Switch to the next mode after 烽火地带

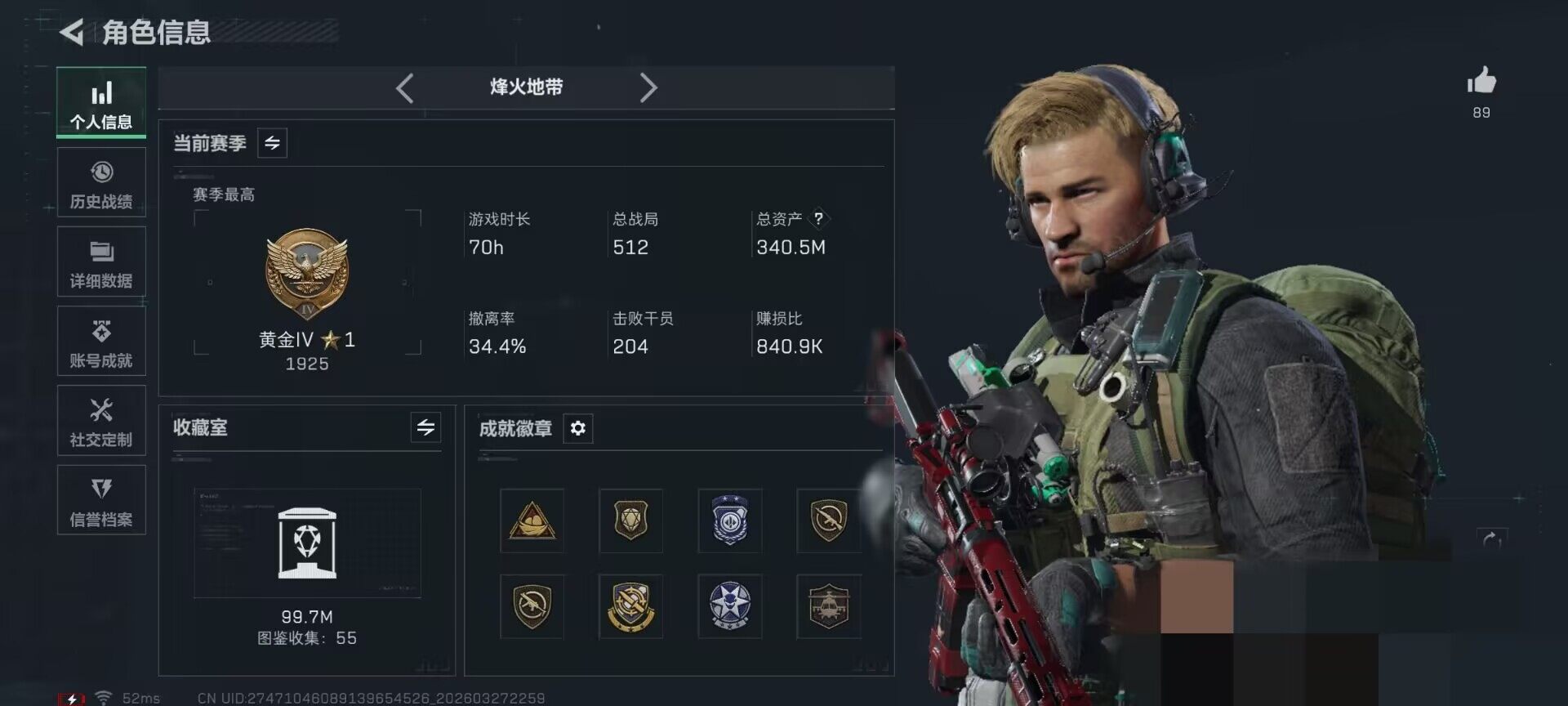[648, 87]
